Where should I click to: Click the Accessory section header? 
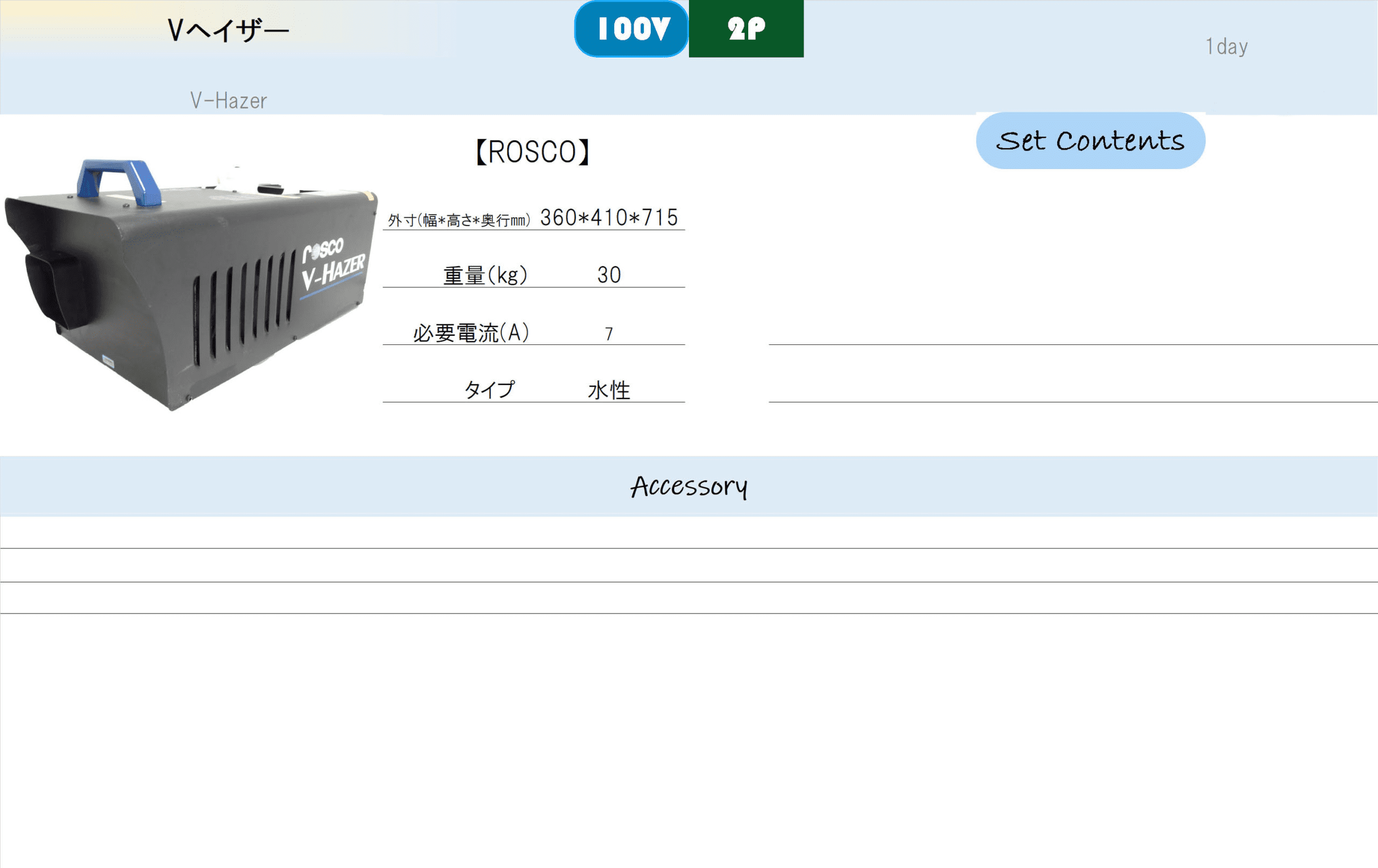click(689, 486)
